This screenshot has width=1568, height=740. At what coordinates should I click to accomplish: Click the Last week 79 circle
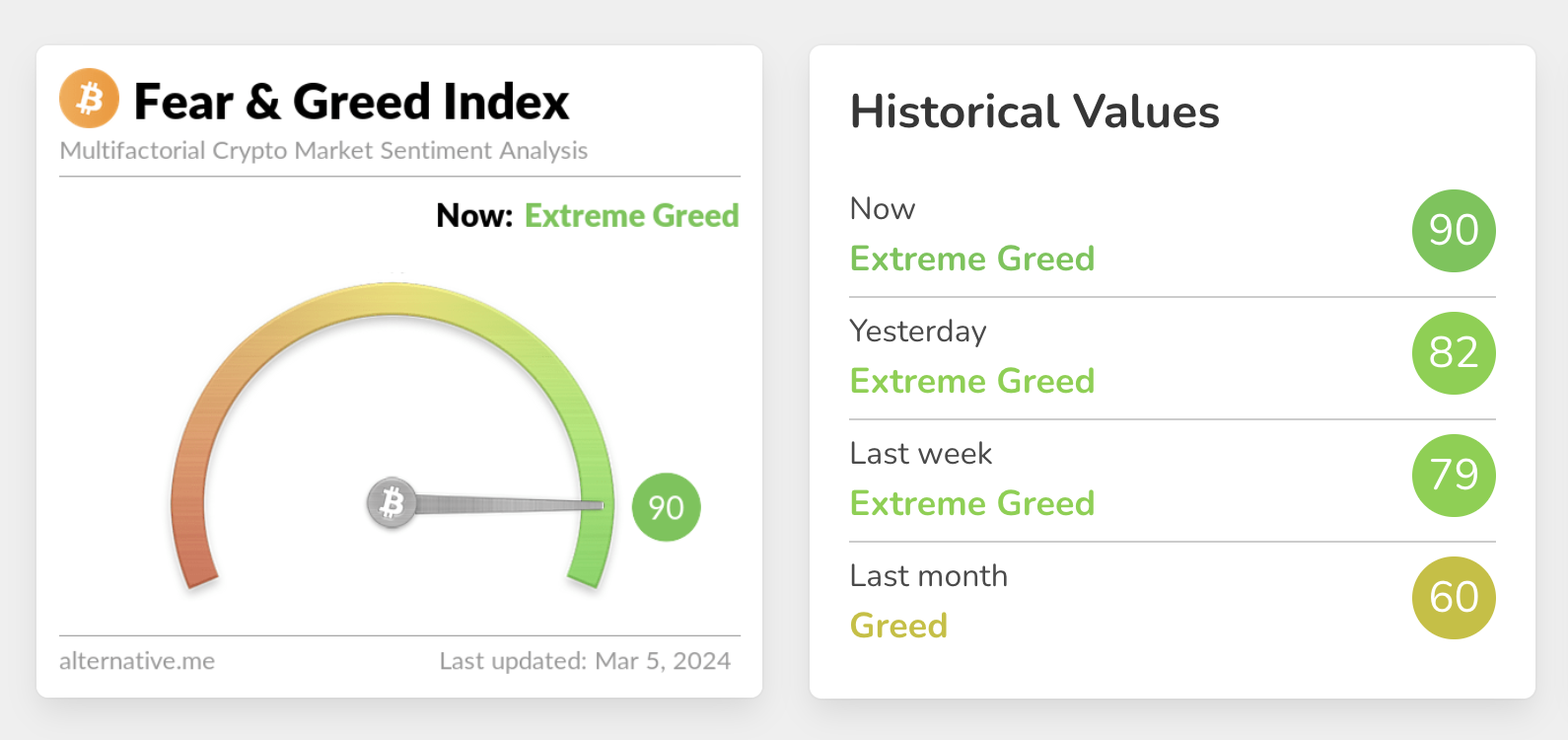(1454, 476)
